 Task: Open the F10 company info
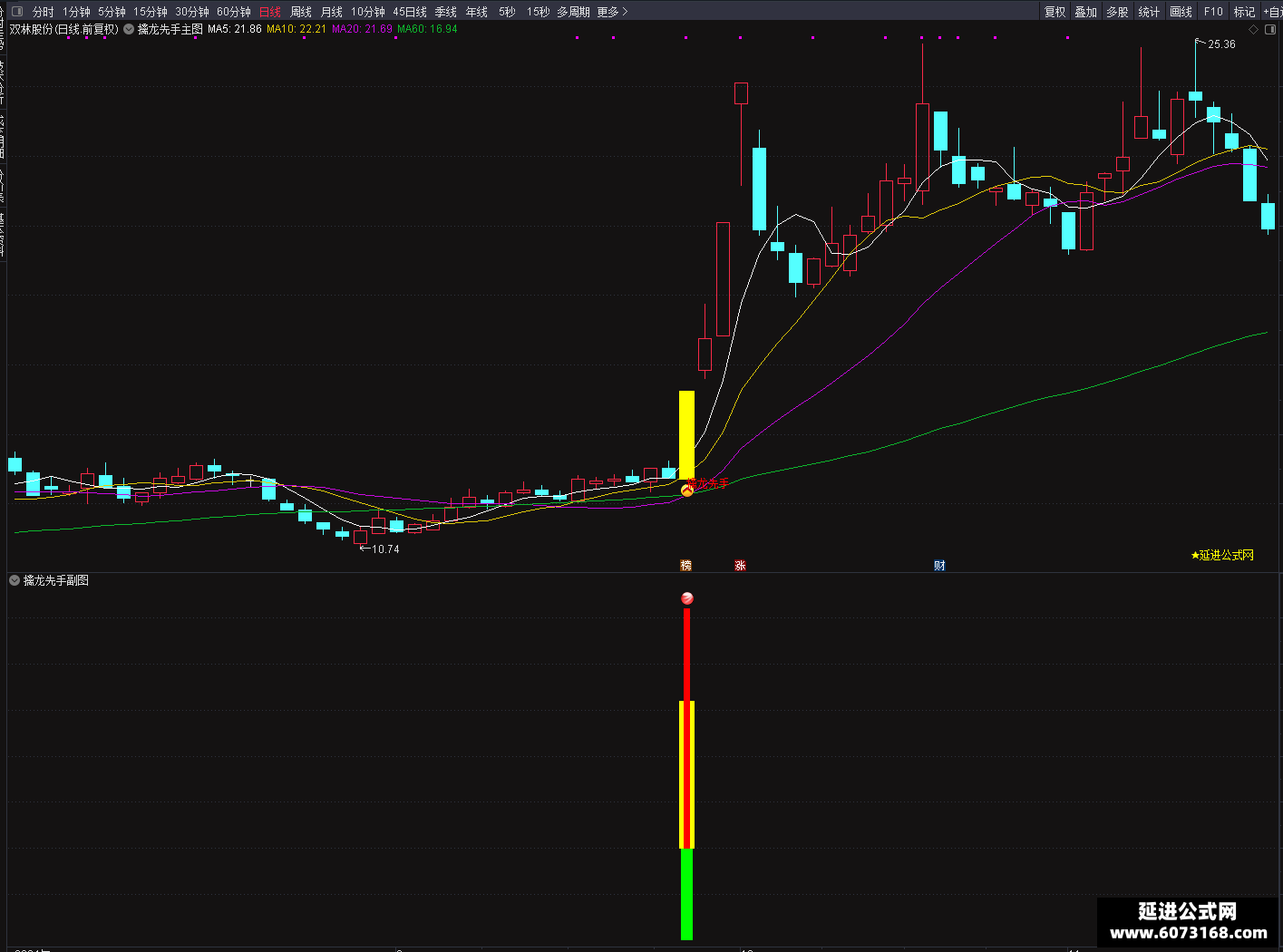(1213, 12)
